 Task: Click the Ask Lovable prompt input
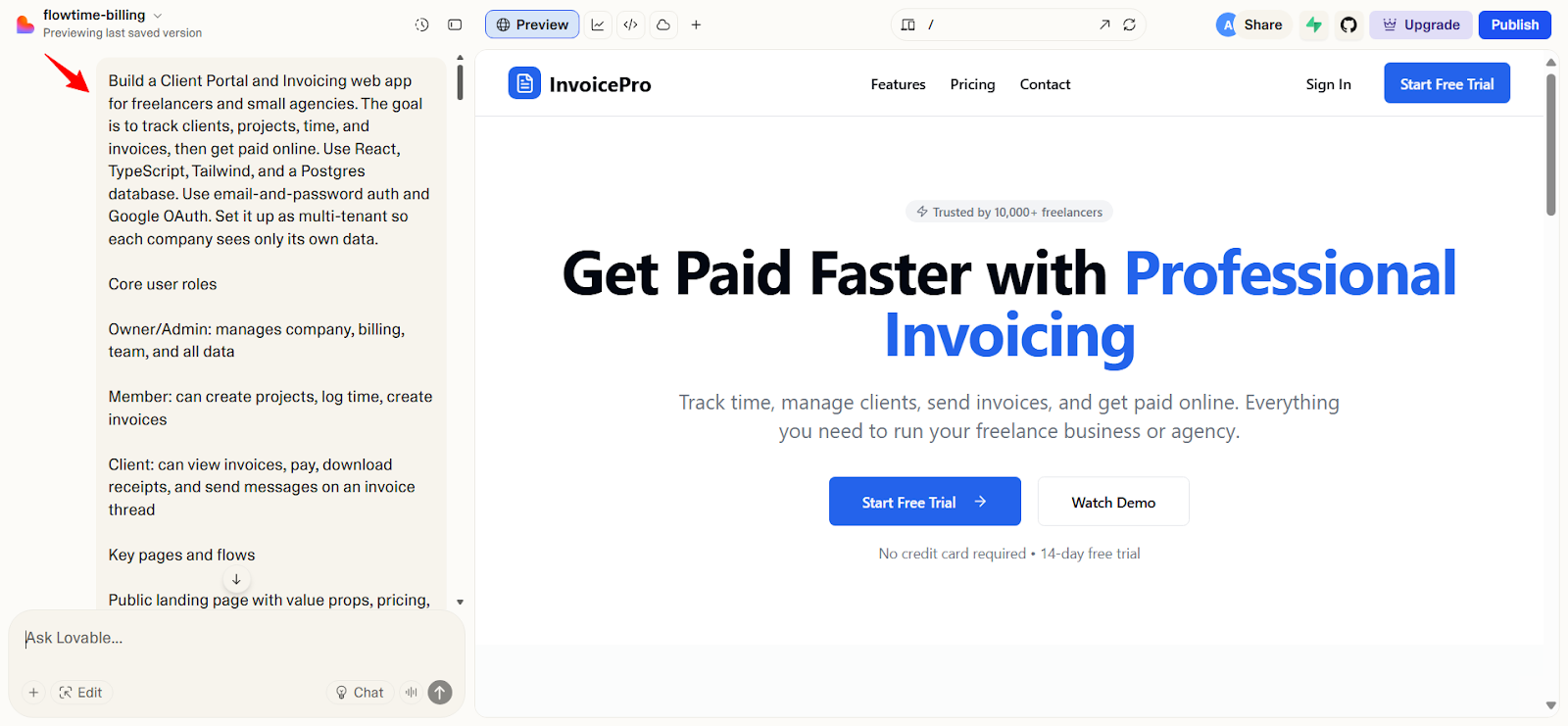pos(236,639)
